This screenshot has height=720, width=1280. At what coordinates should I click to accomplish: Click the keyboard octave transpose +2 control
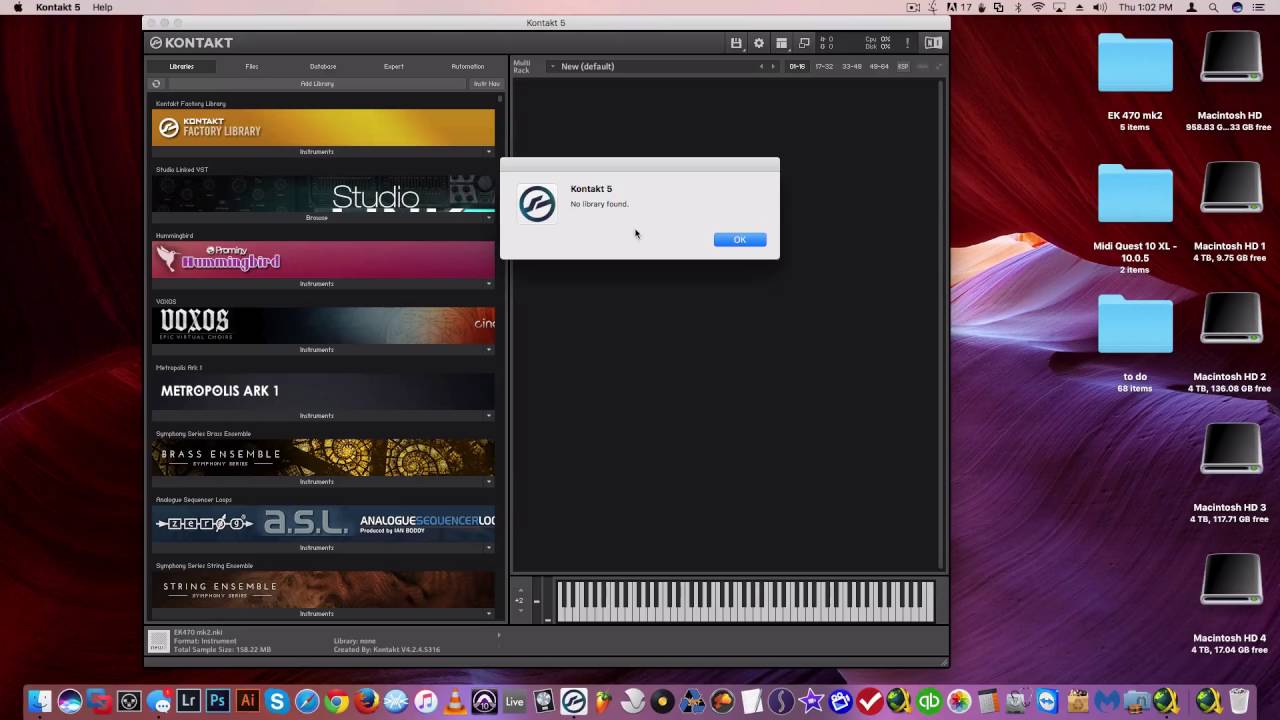tap(519, 600)
